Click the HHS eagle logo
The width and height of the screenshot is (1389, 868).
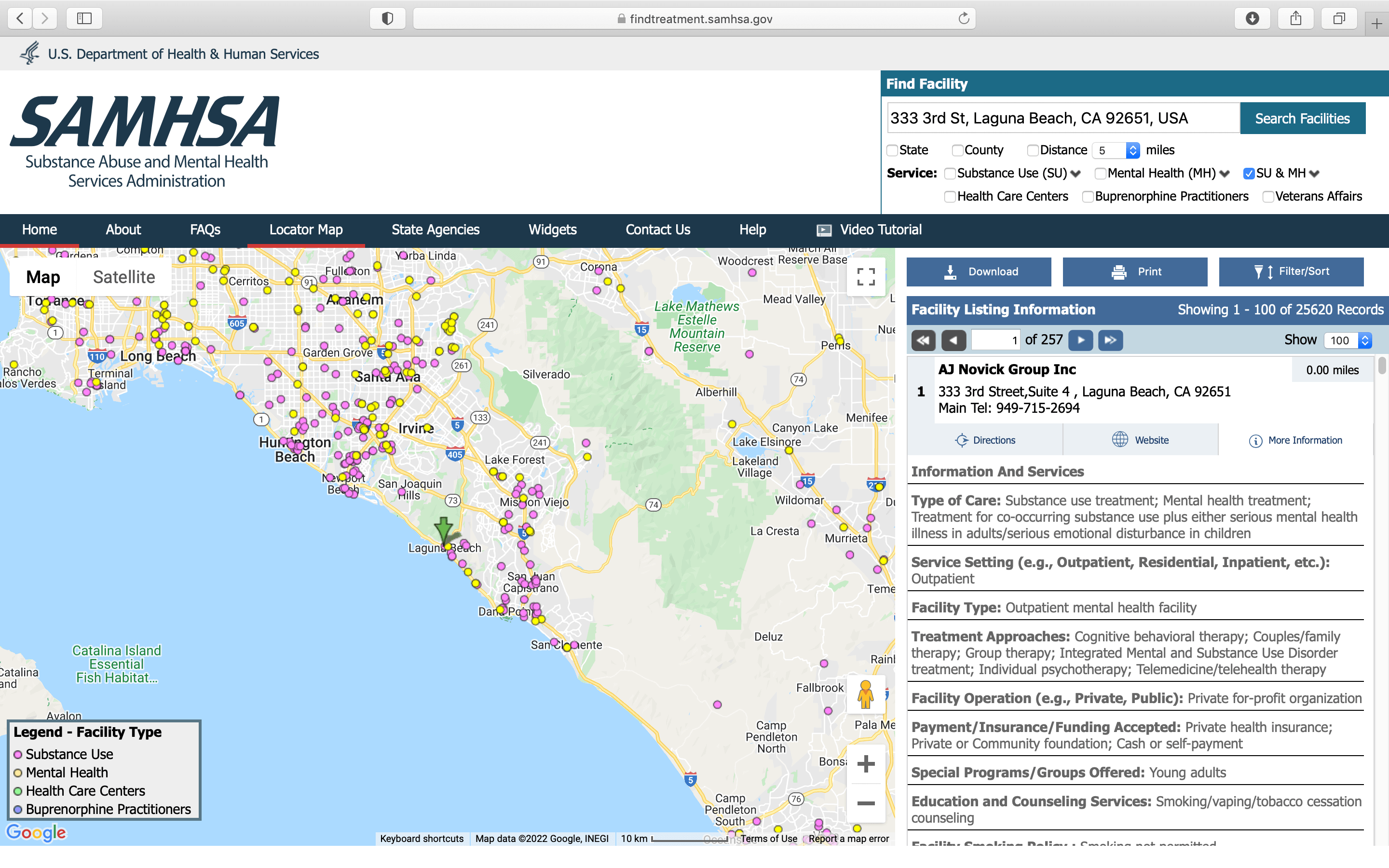pos(30,54)
